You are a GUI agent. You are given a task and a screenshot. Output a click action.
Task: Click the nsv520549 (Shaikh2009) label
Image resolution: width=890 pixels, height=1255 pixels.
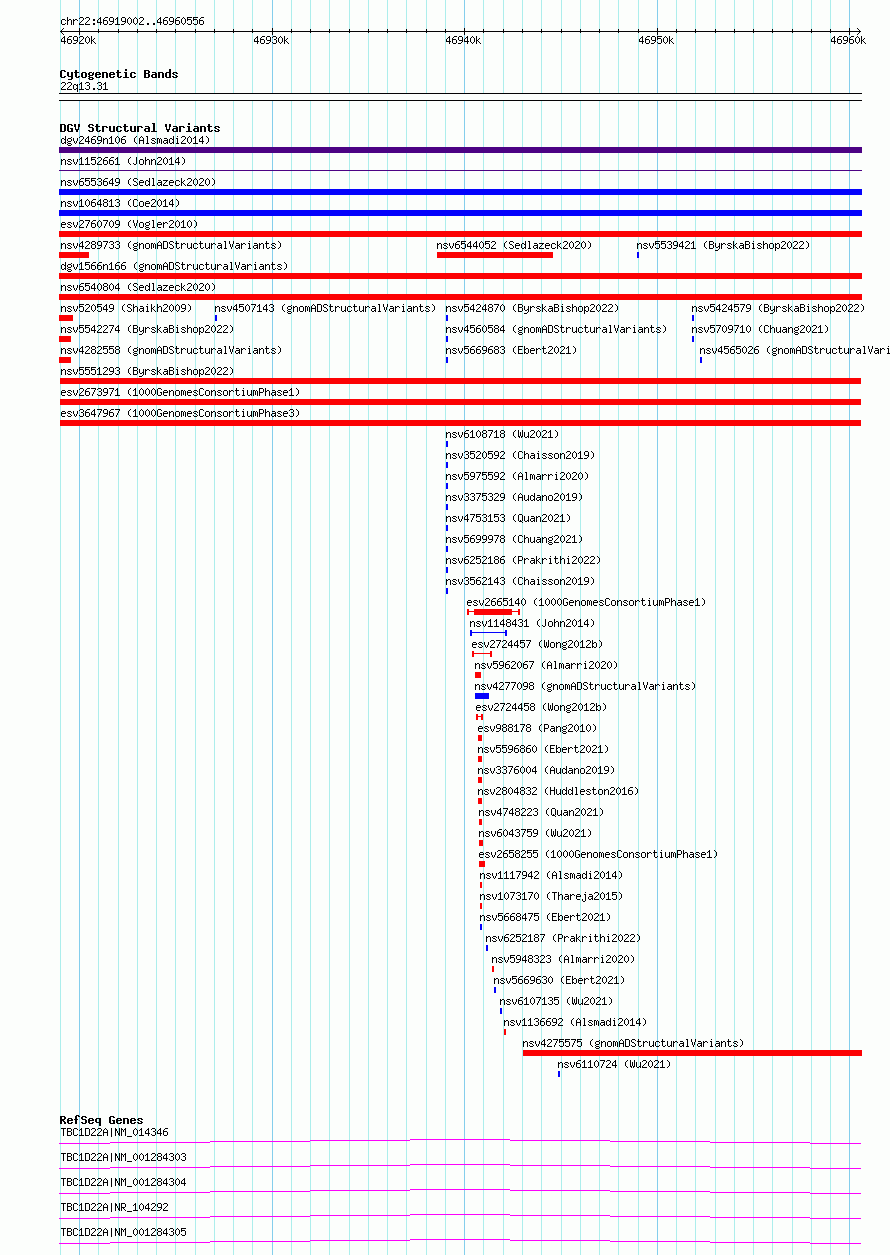126,309
